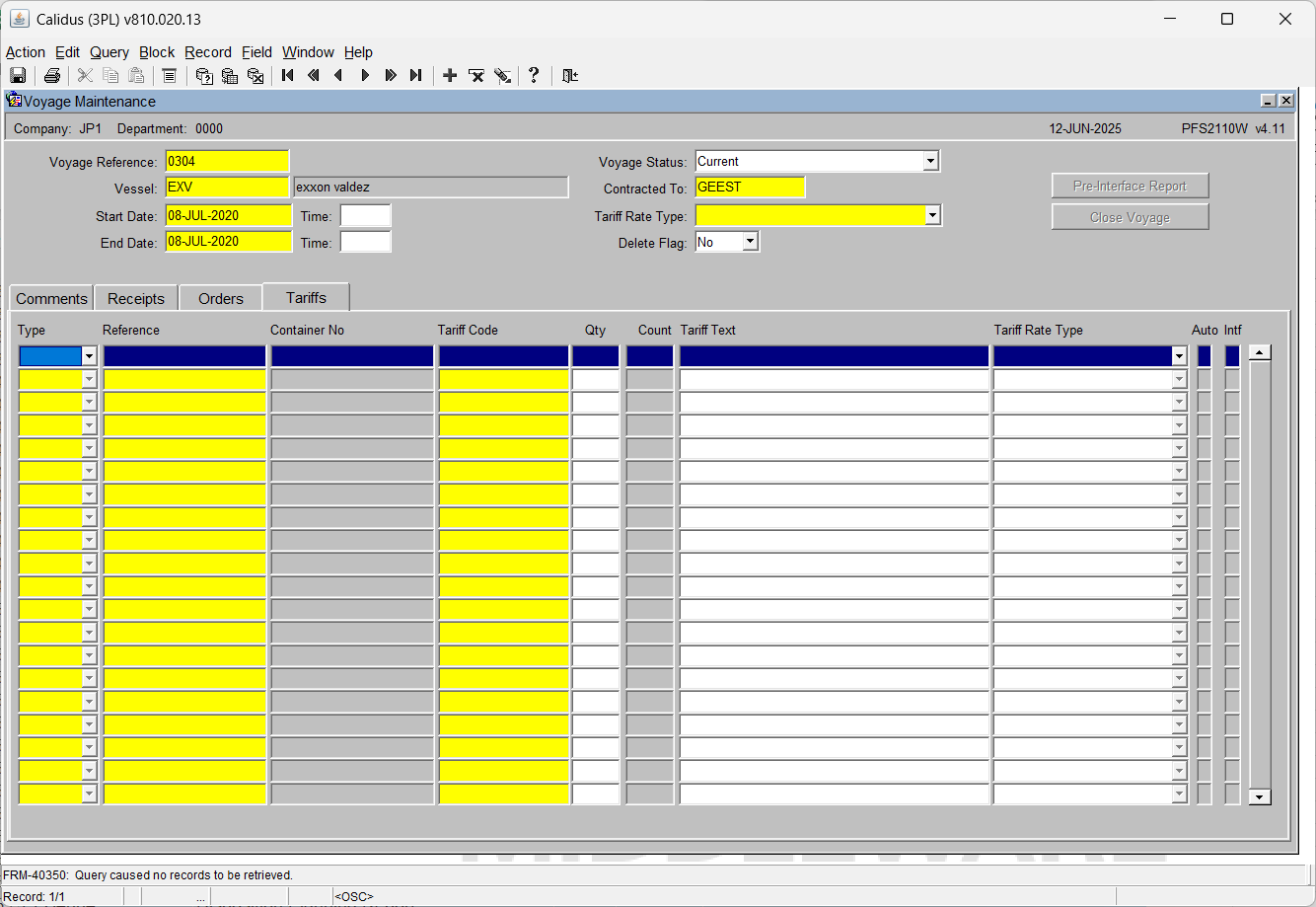Toggle the Auto checkbox in first tariff row
Viewport: 1316px width, 907px height.
(1204, 356)
